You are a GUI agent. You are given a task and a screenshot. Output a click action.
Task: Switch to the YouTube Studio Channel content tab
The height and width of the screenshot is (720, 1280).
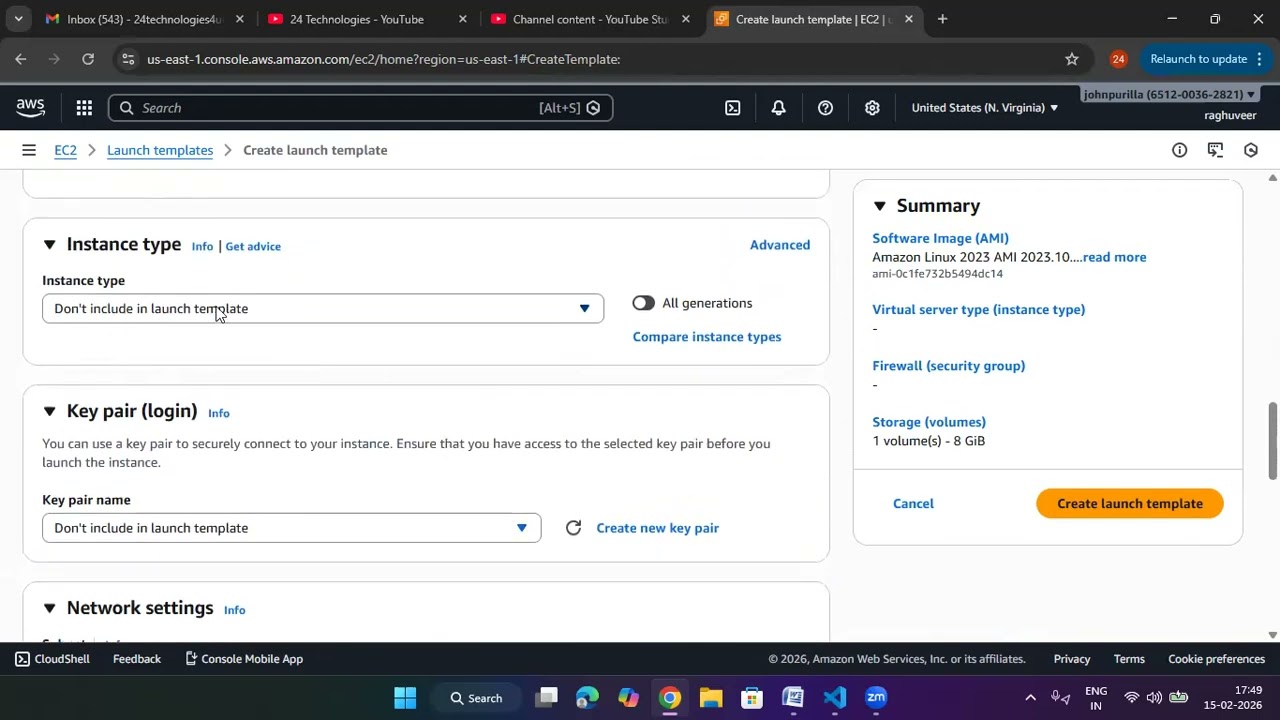tap(590, 19)
